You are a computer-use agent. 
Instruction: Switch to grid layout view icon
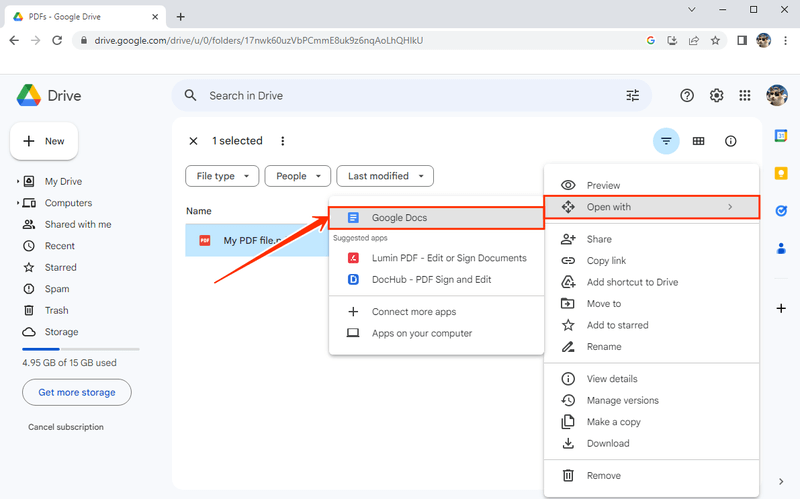pos(698,141)
